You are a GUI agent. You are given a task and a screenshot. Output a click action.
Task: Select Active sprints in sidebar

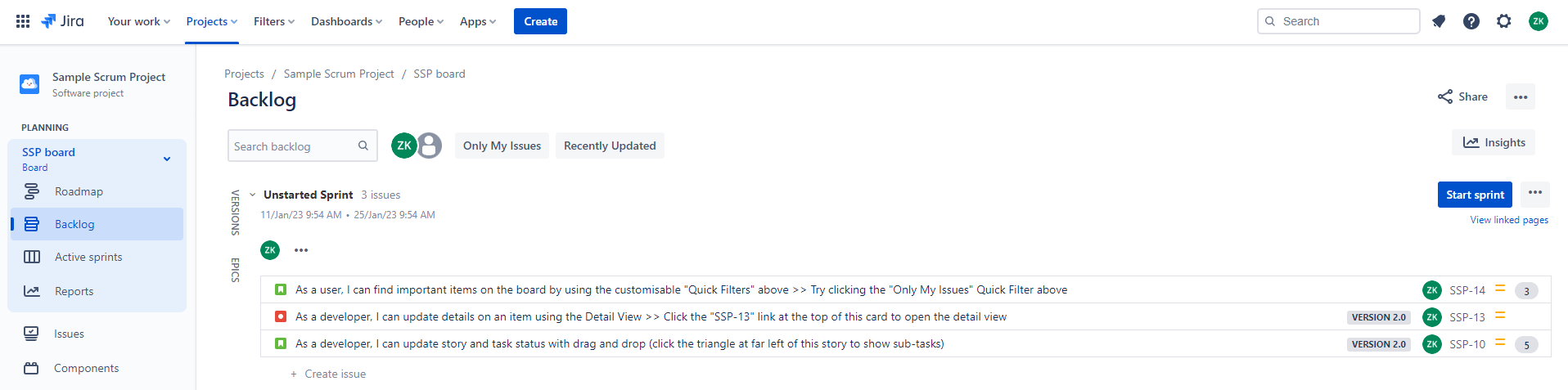coord(88,257)
